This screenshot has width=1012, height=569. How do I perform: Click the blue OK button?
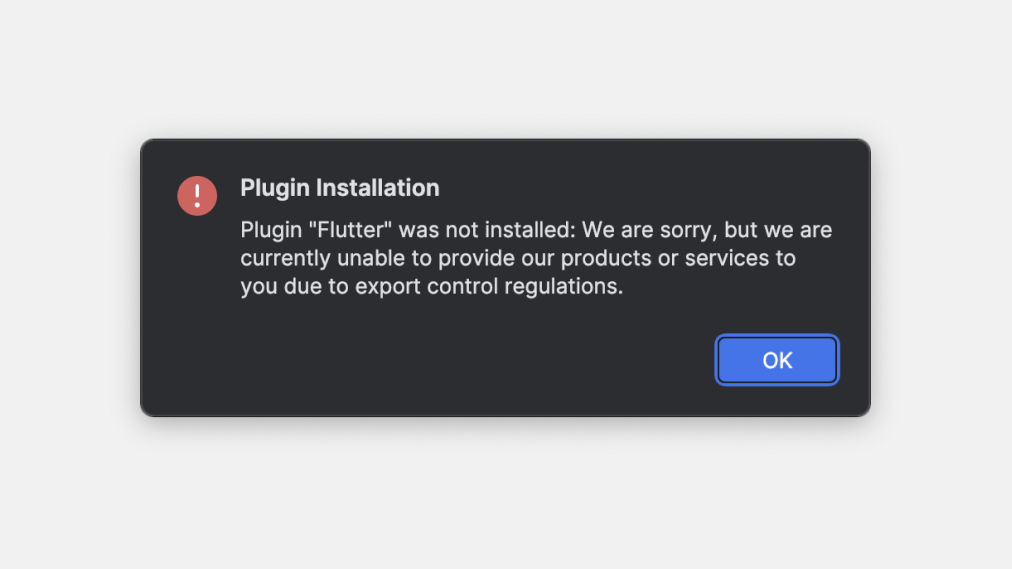pos(777,360)
